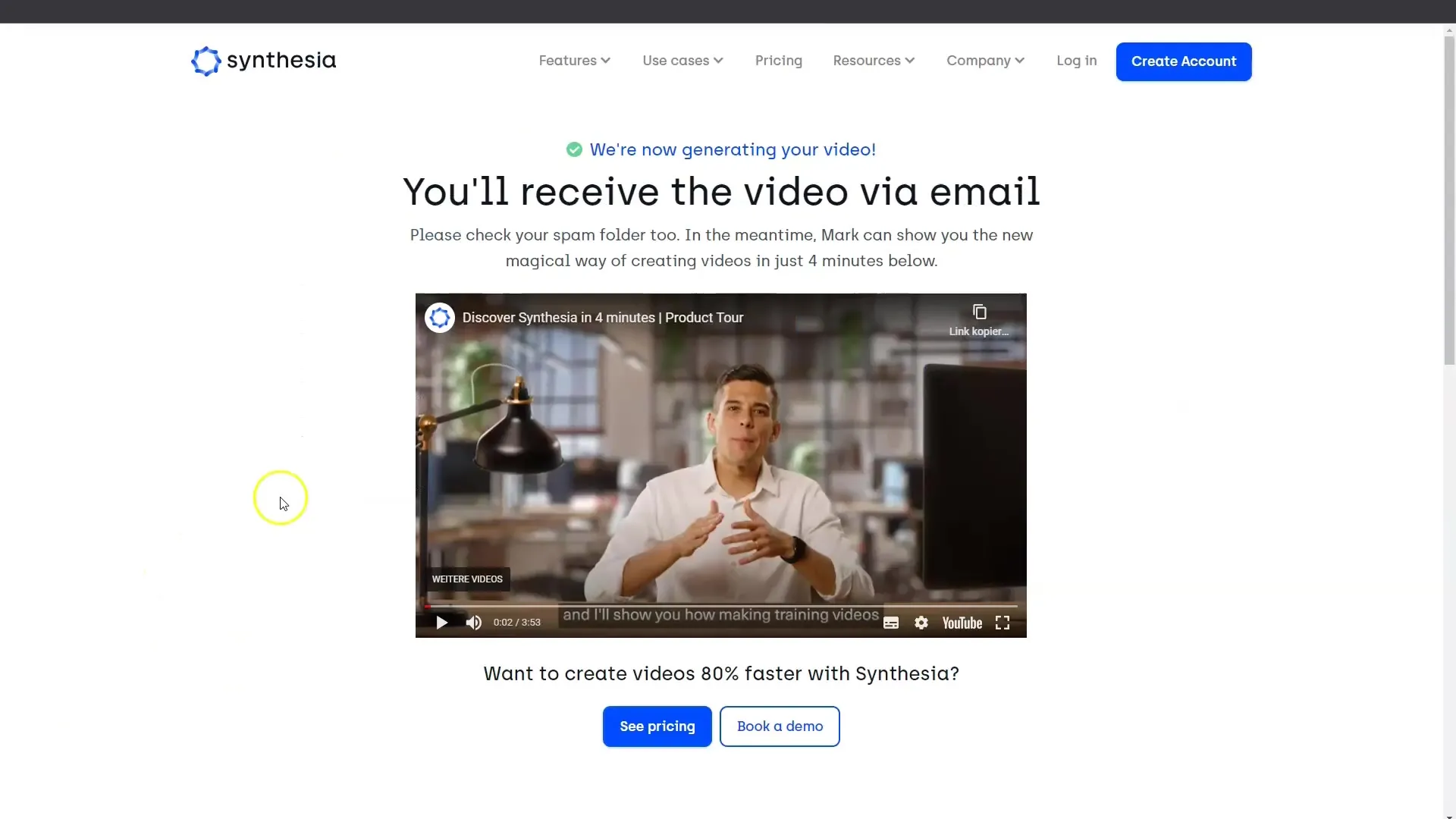The width and height of the screenshot is (1456, 819).
Task: Click the See pricing button
Action: (x=657, y=726)
